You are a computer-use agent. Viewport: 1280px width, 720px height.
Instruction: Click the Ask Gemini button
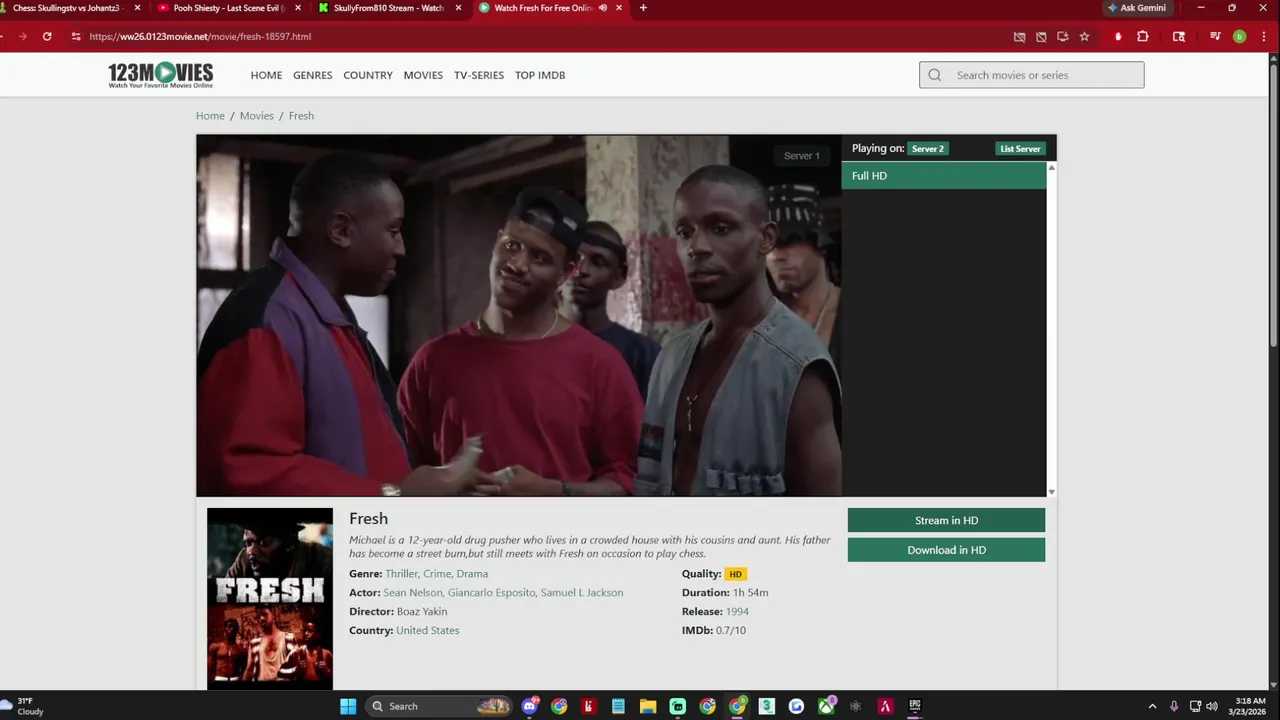tap(1136, 8)
